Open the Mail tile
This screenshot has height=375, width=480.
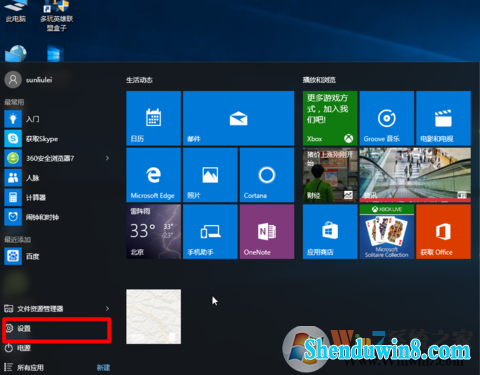239,118
